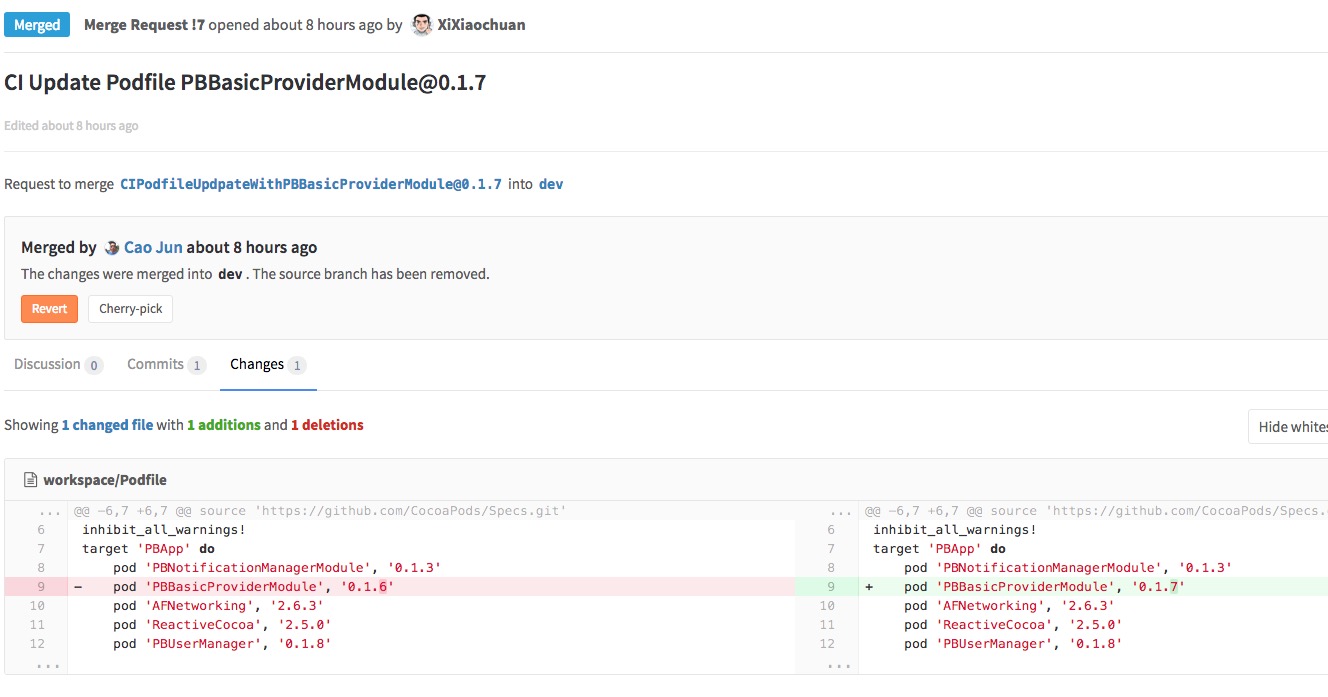Click XiXiaochuan's avatar icon
The height and width of the screenshot is (697, 1328).
(422, 24)
